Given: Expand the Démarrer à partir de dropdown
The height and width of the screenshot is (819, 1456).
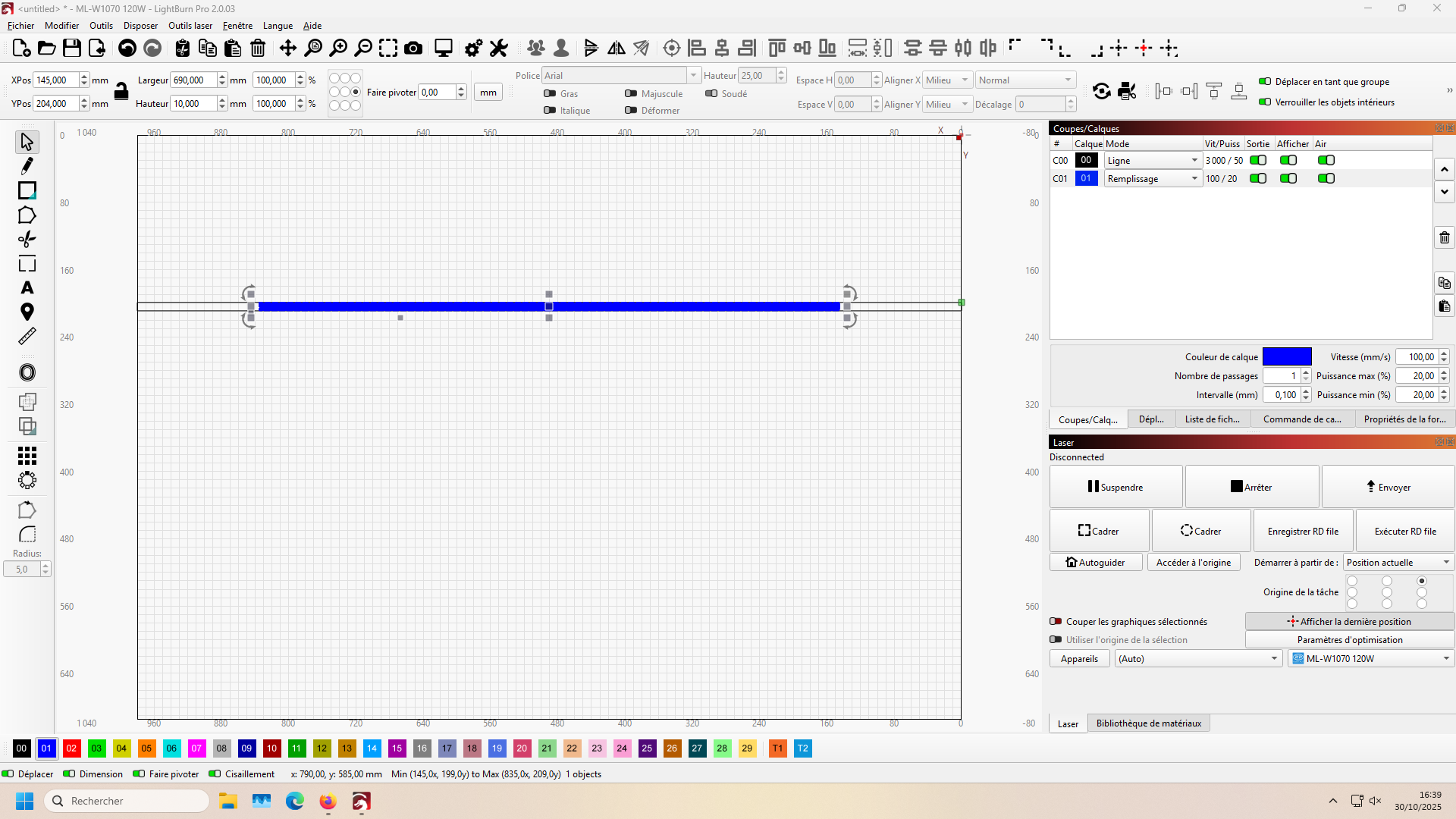Looking at the screenshot, I should click(x=1398, y=562).
